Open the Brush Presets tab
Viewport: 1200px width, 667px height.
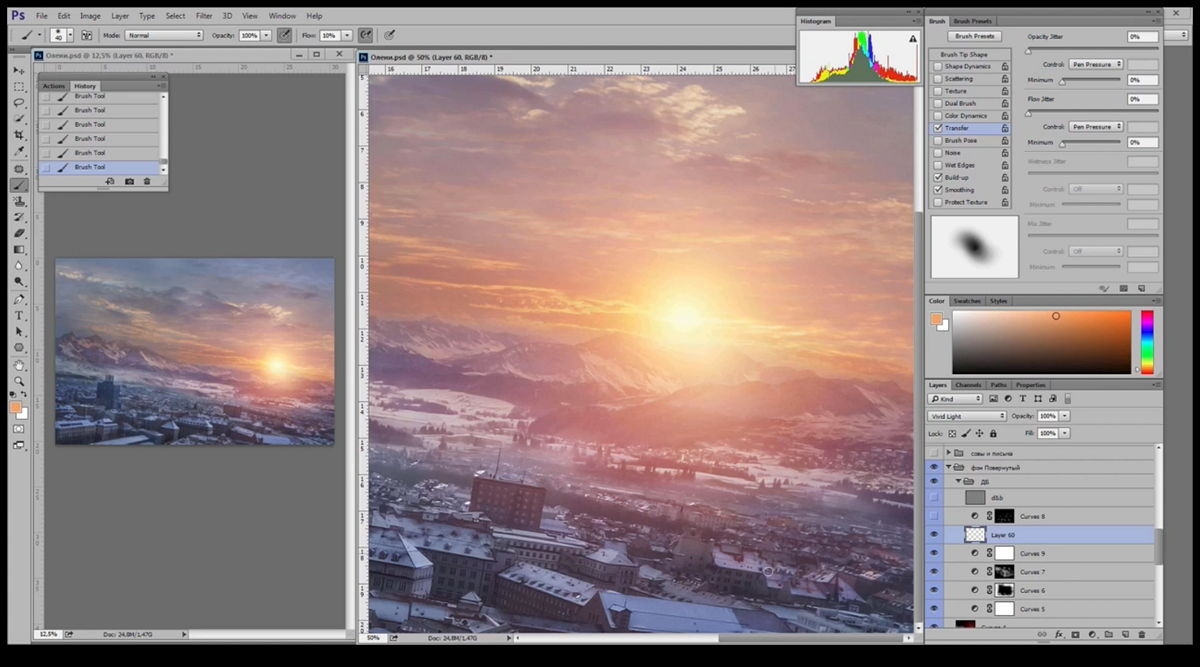coord(973,21)
